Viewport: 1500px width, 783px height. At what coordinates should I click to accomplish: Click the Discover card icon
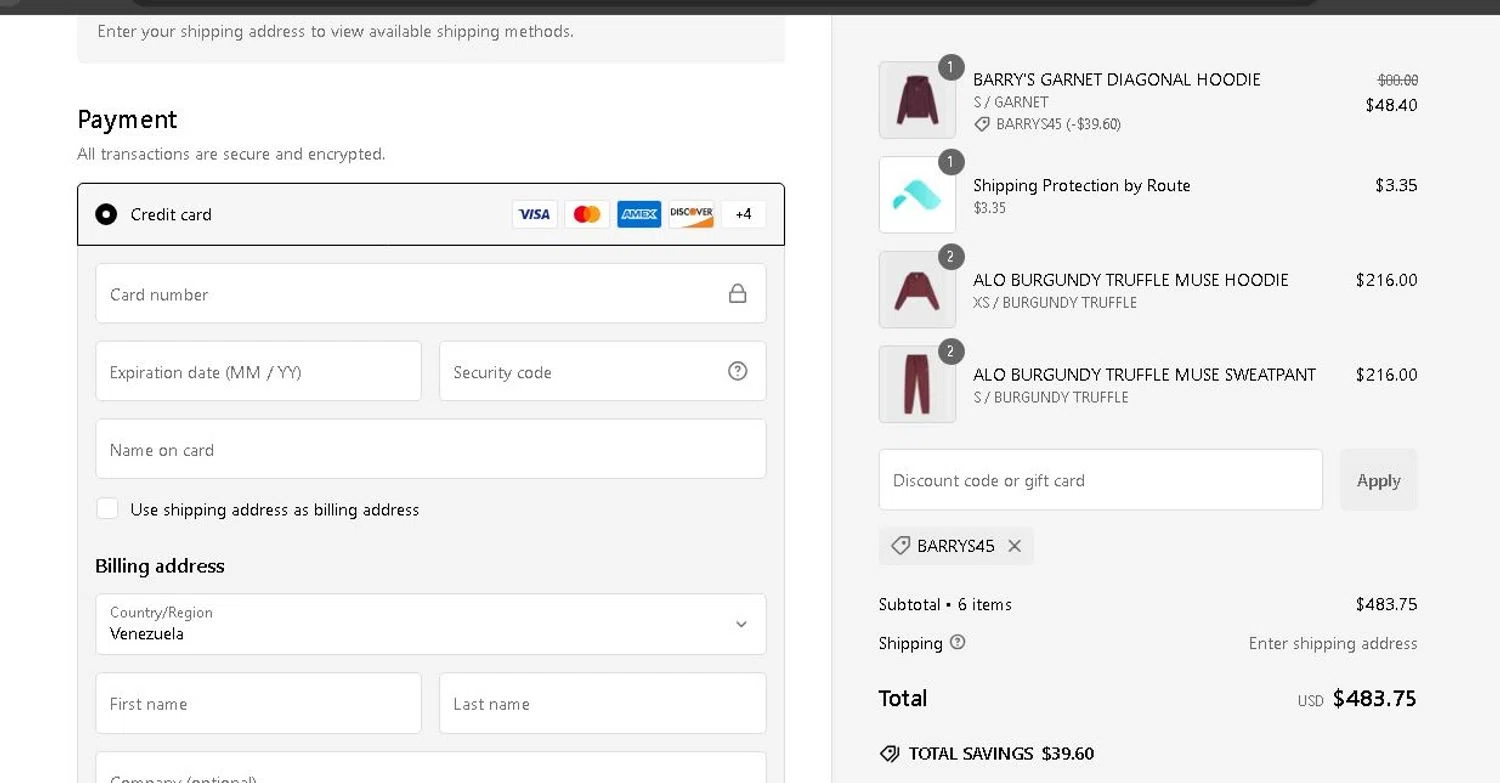tap(691, 214)
